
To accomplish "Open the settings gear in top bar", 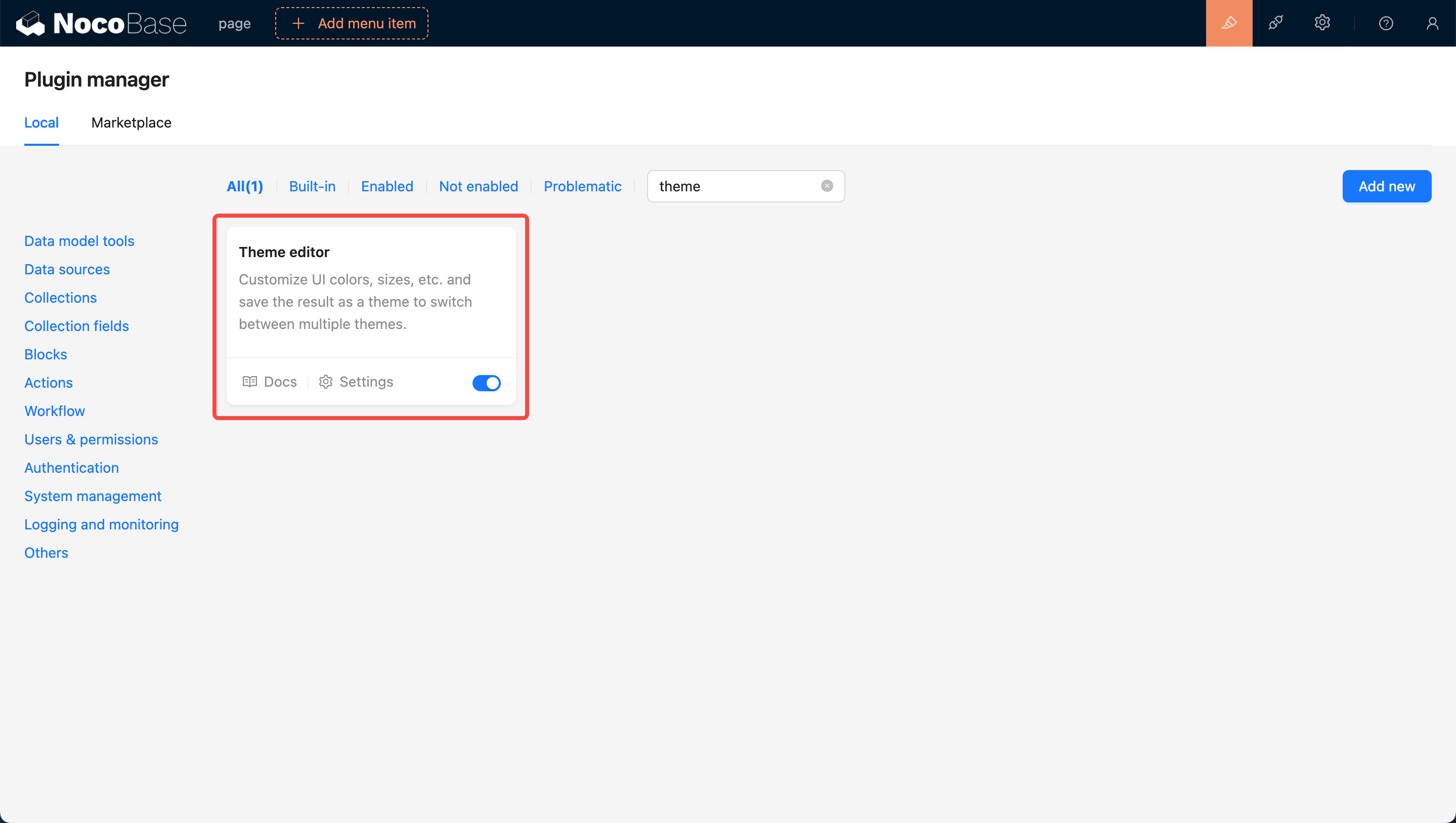I will (x=1321, y=23).
